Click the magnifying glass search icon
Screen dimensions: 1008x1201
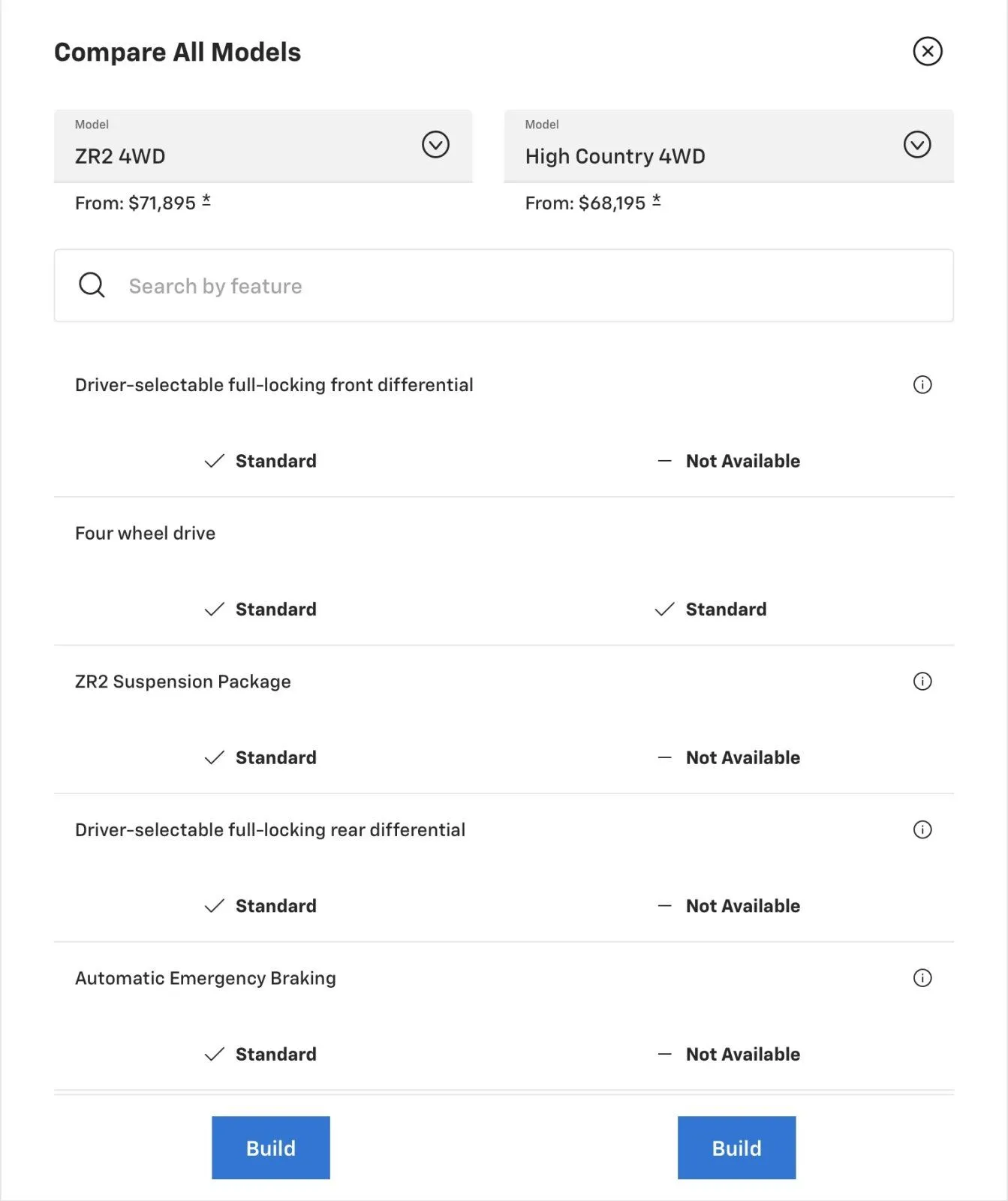click(92, 285)
